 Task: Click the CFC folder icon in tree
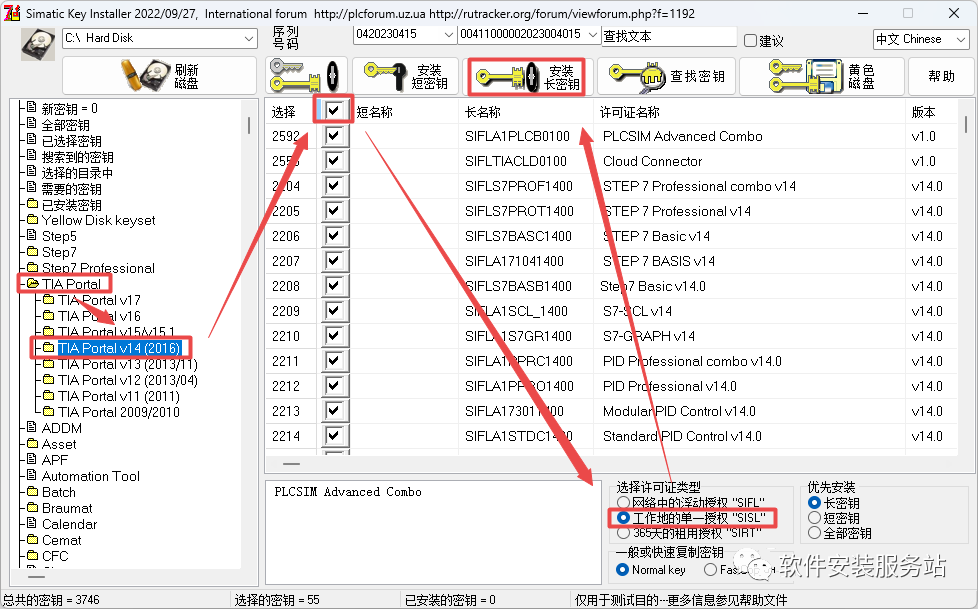[32, 555]
